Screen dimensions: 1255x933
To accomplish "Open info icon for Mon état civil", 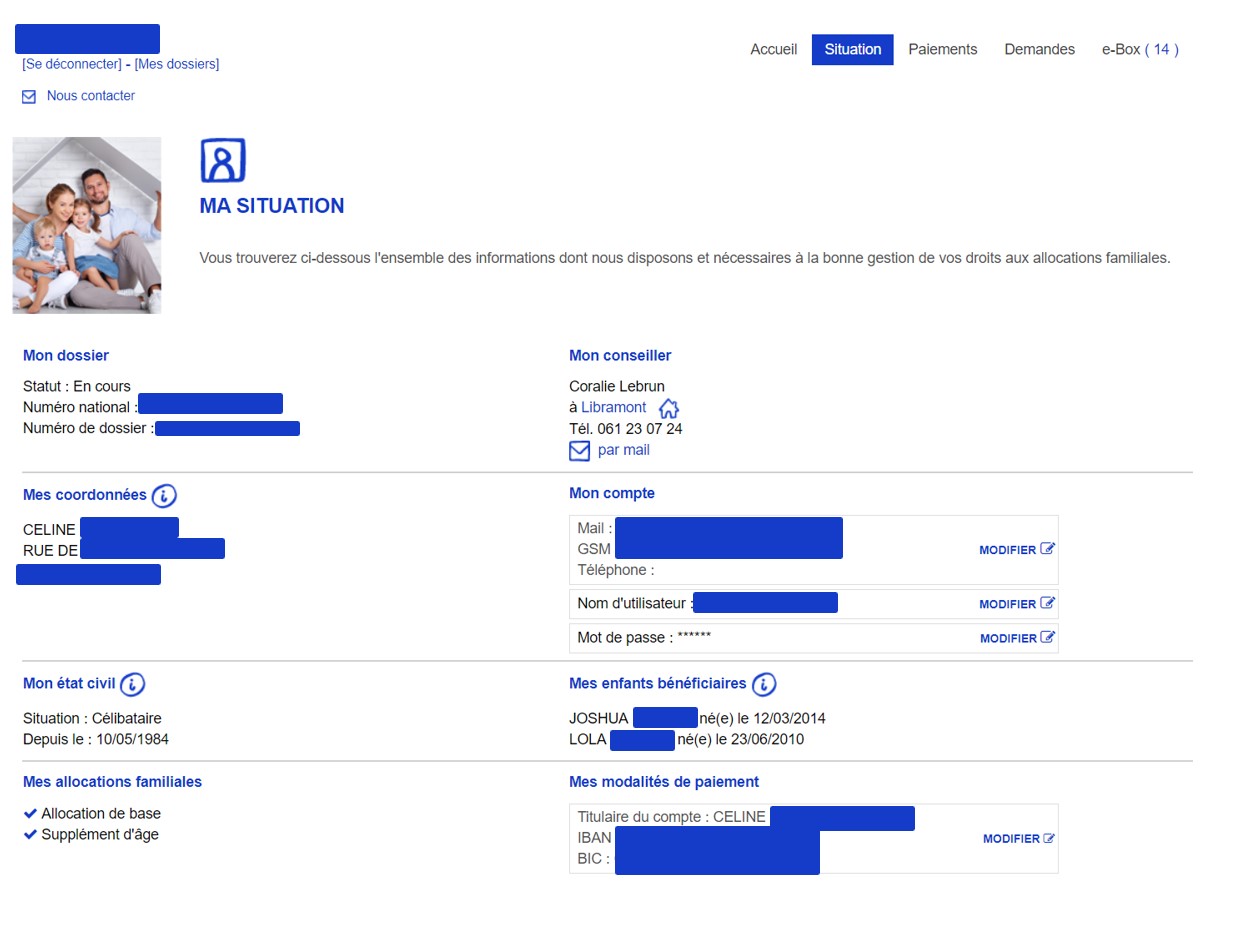I will (133, 685).
